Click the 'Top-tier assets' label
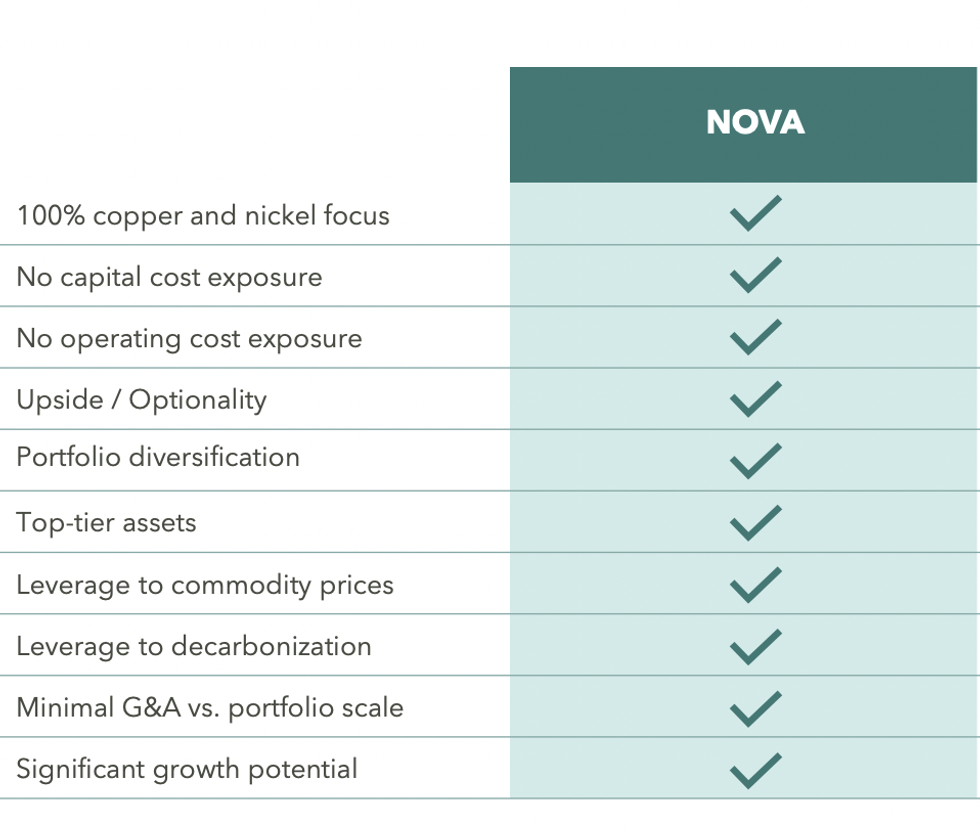Image resolution: width=980 pixels, height=833 pixels. pos(106,522)
